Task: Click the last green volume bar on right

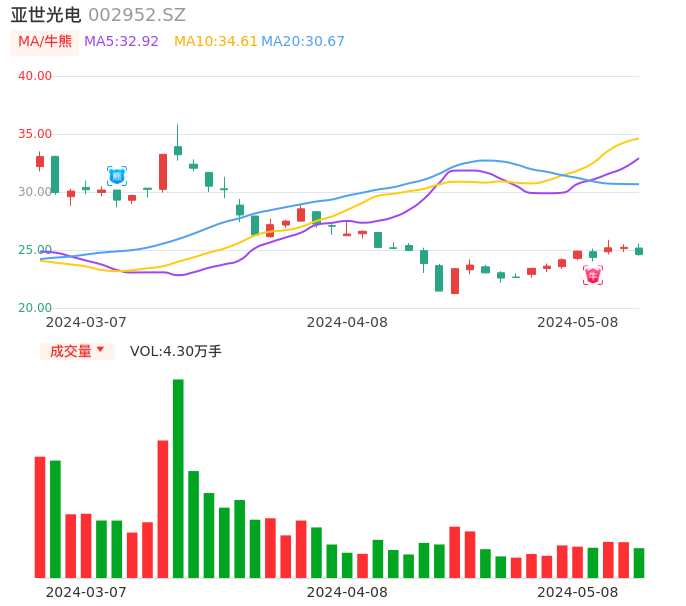Action: 639,563
